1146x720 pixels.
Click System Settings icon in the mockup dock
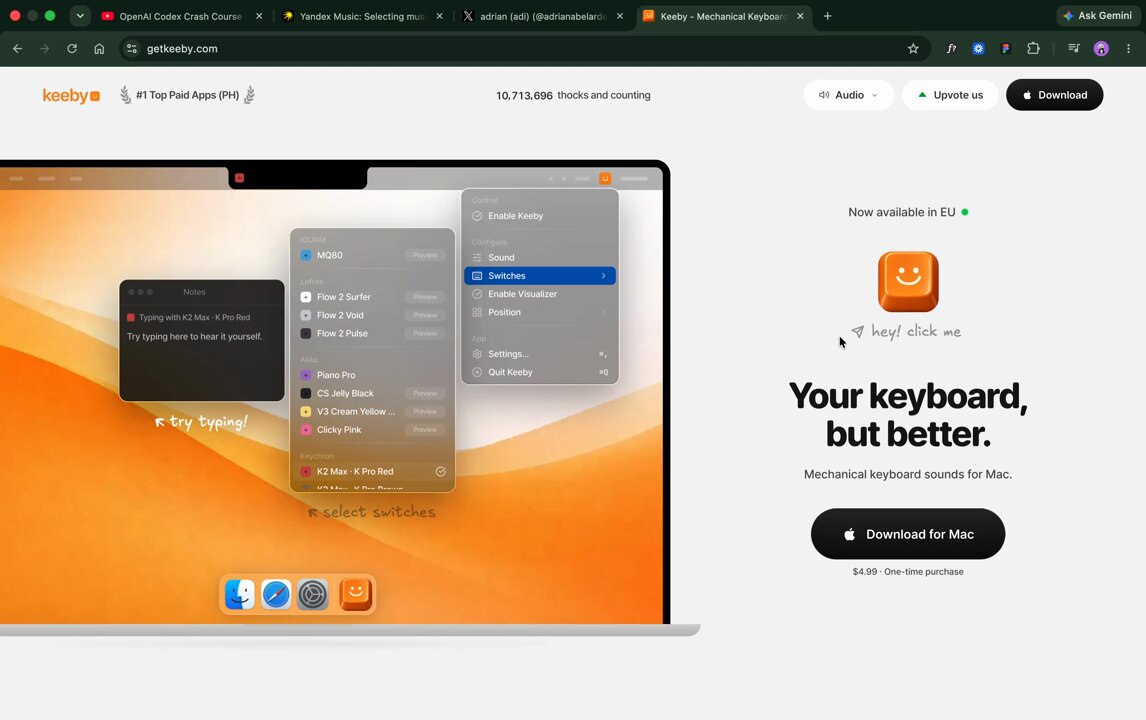pyautogui.click(x=313, y=594)
